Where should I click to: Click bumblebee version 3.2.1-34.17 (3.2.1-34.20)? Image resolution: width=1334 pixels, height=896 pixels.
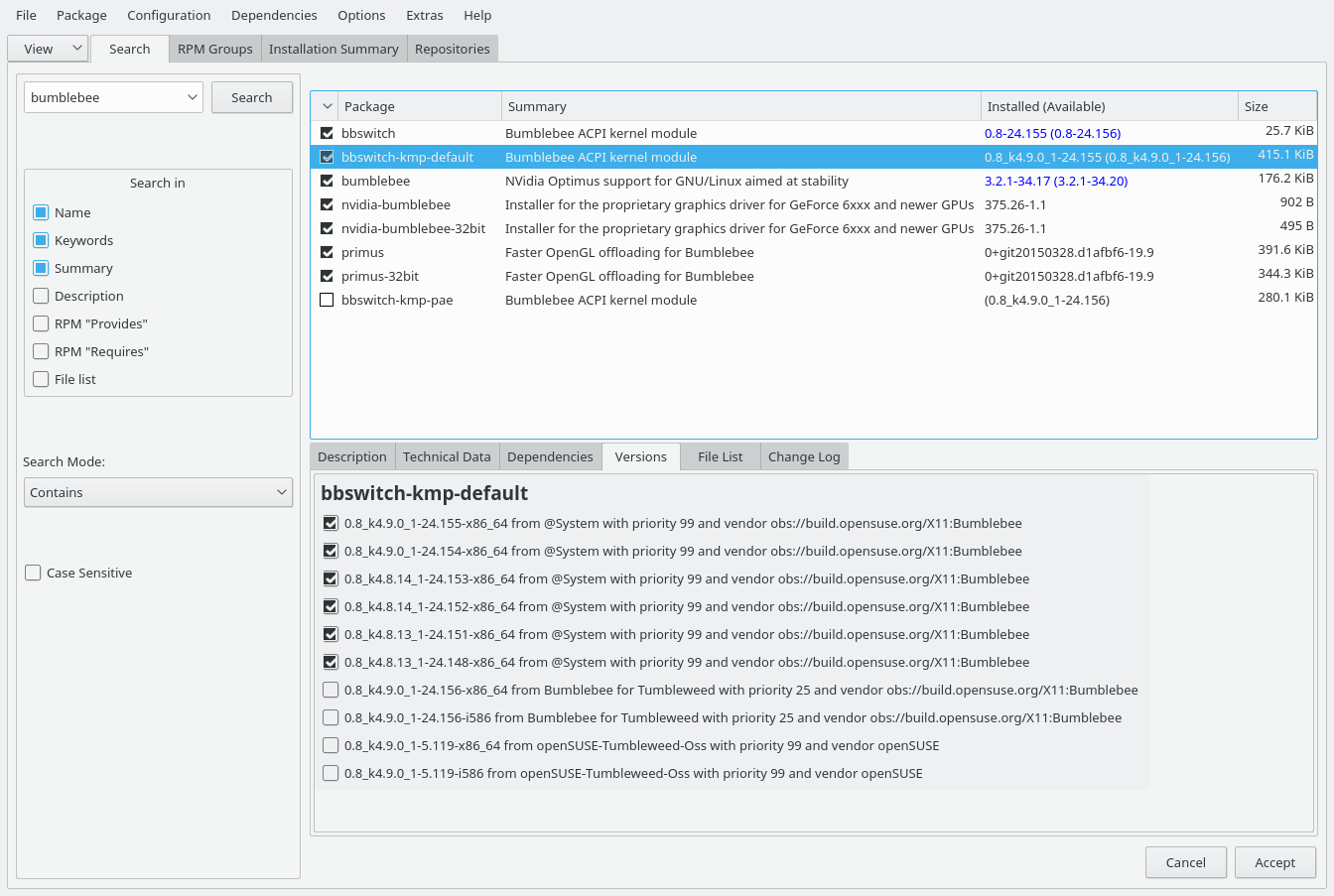(x=1056, y=181)
